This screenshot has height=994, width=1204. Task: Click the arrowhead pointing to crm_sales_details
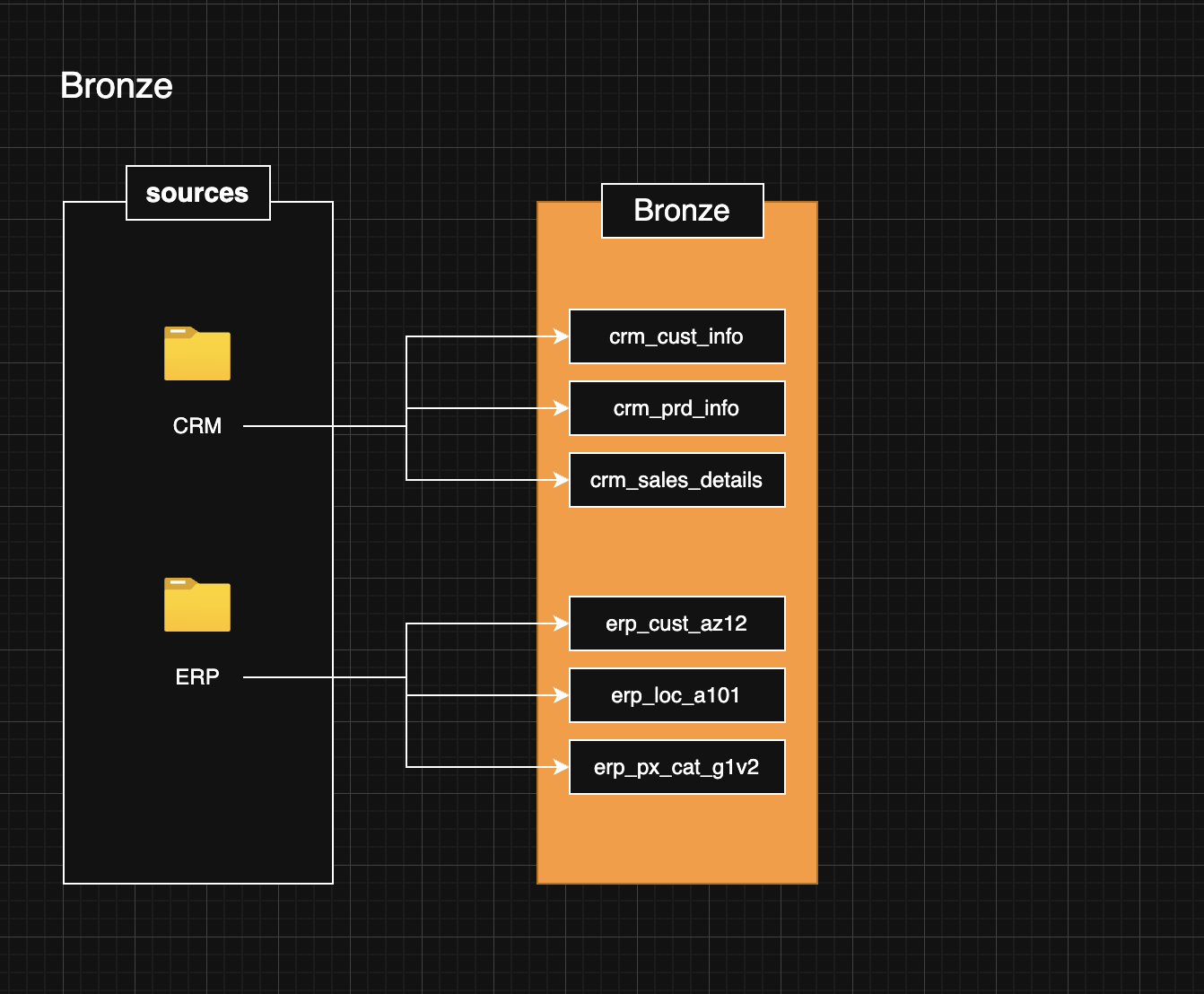[562, 480]
